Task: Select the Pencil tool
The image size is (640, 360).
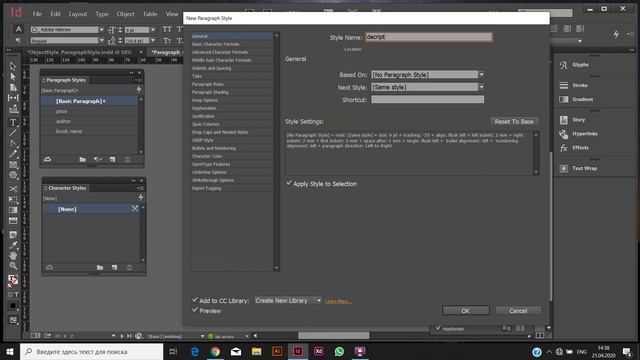Action: point(13,154)
